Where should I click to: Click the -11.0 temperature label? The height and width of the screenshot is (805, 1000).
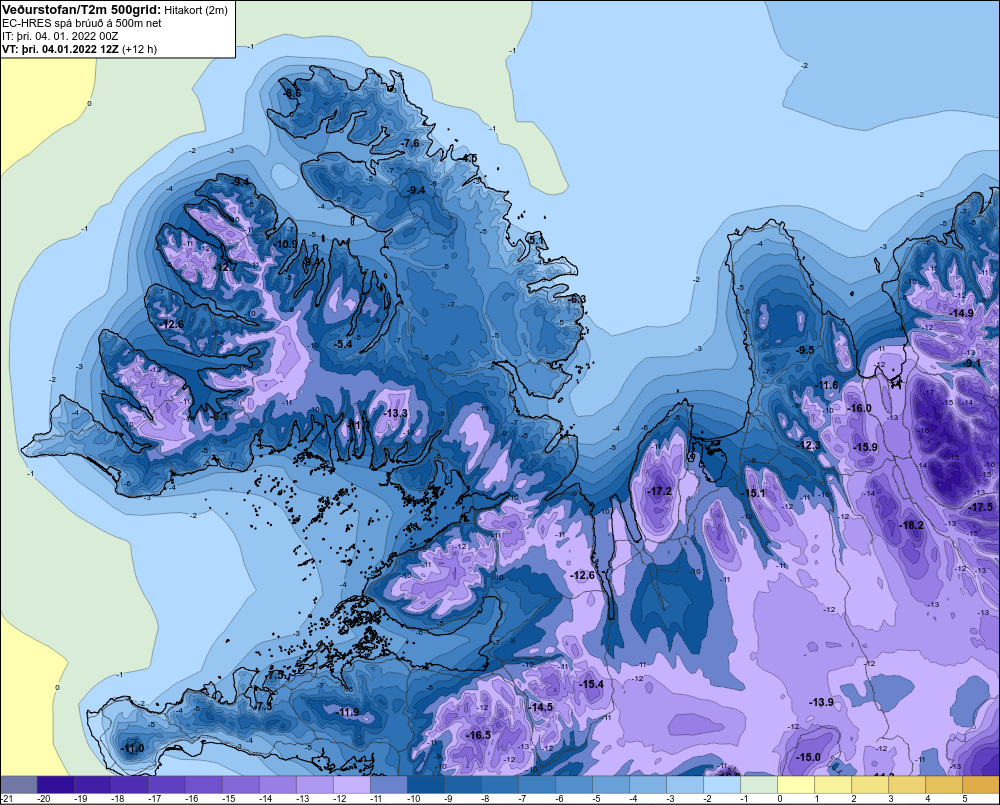coord(132,748)
